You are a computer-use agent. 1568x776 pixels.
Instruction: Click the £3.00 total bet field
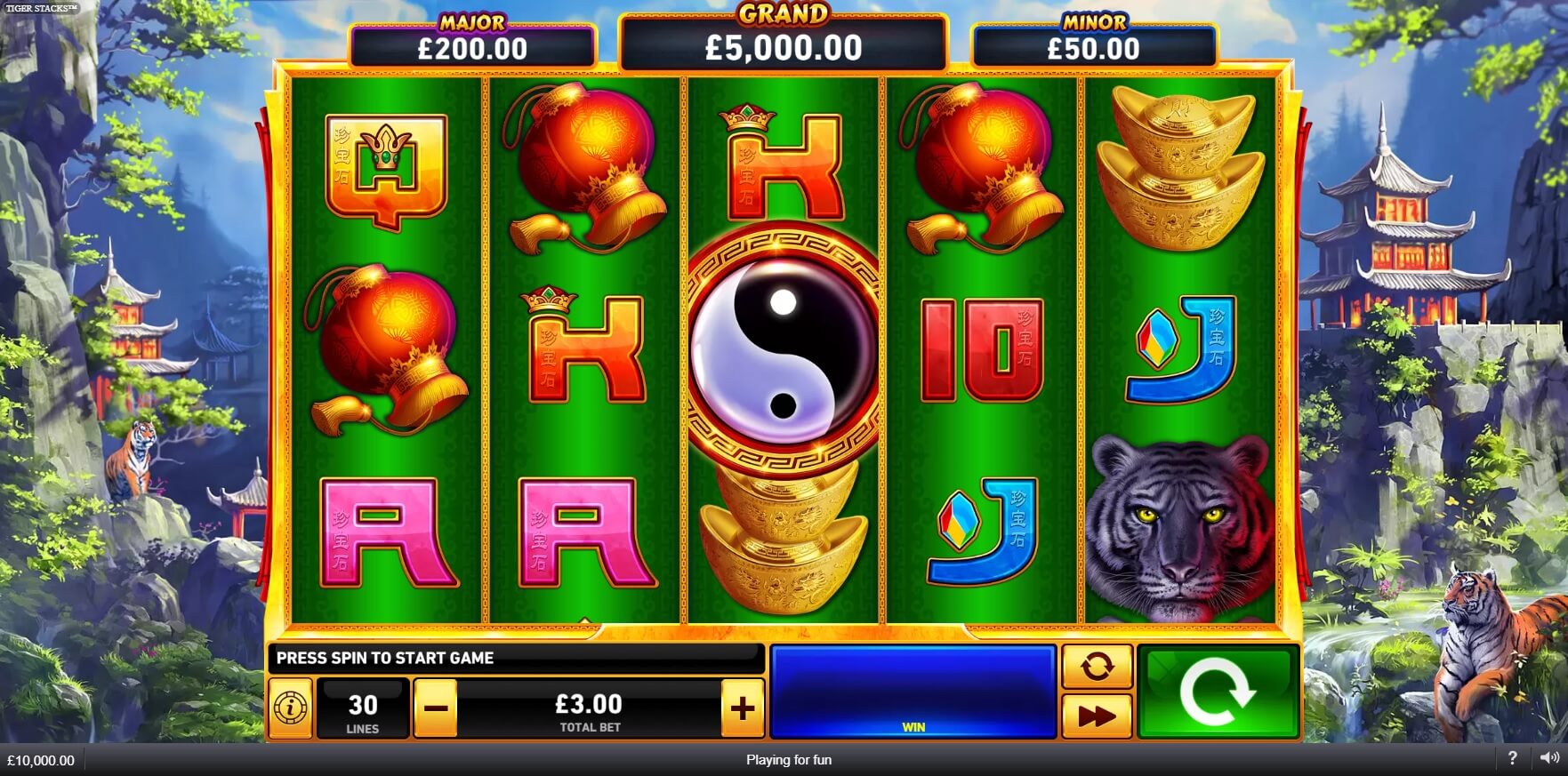[x=589, y=708]
